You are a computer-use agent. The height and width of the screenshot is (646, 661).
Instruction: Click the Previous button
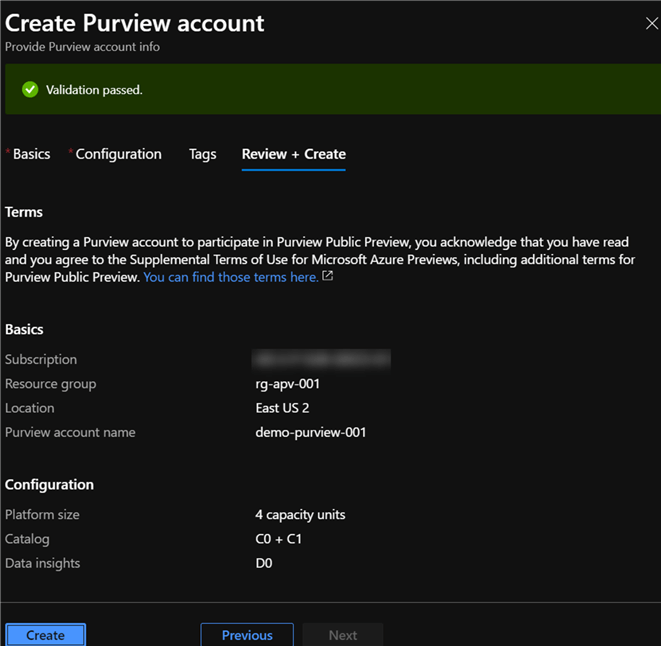click(x=247, y=635)
